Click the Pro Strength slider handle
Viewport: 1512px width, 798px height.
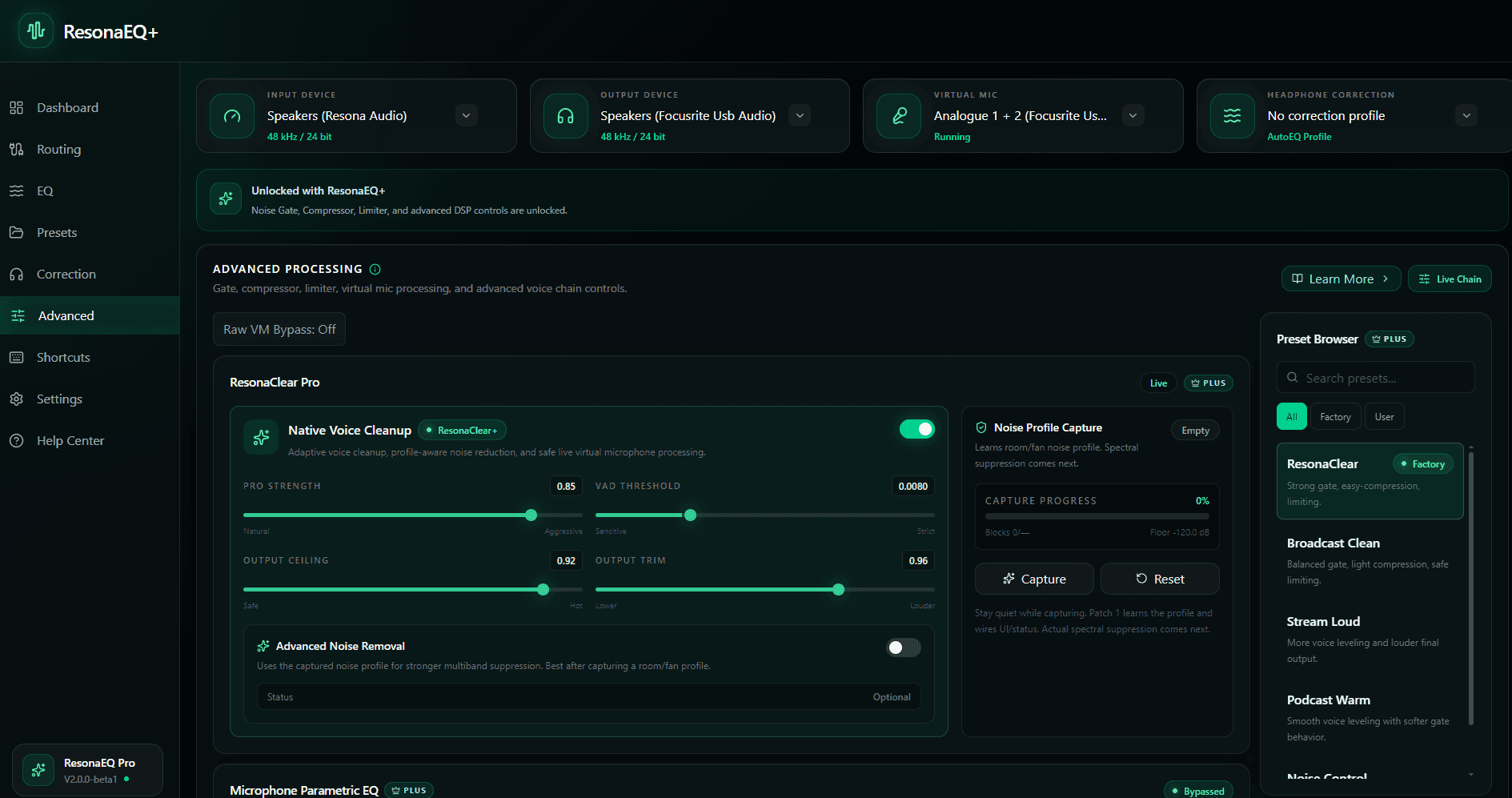531,515
